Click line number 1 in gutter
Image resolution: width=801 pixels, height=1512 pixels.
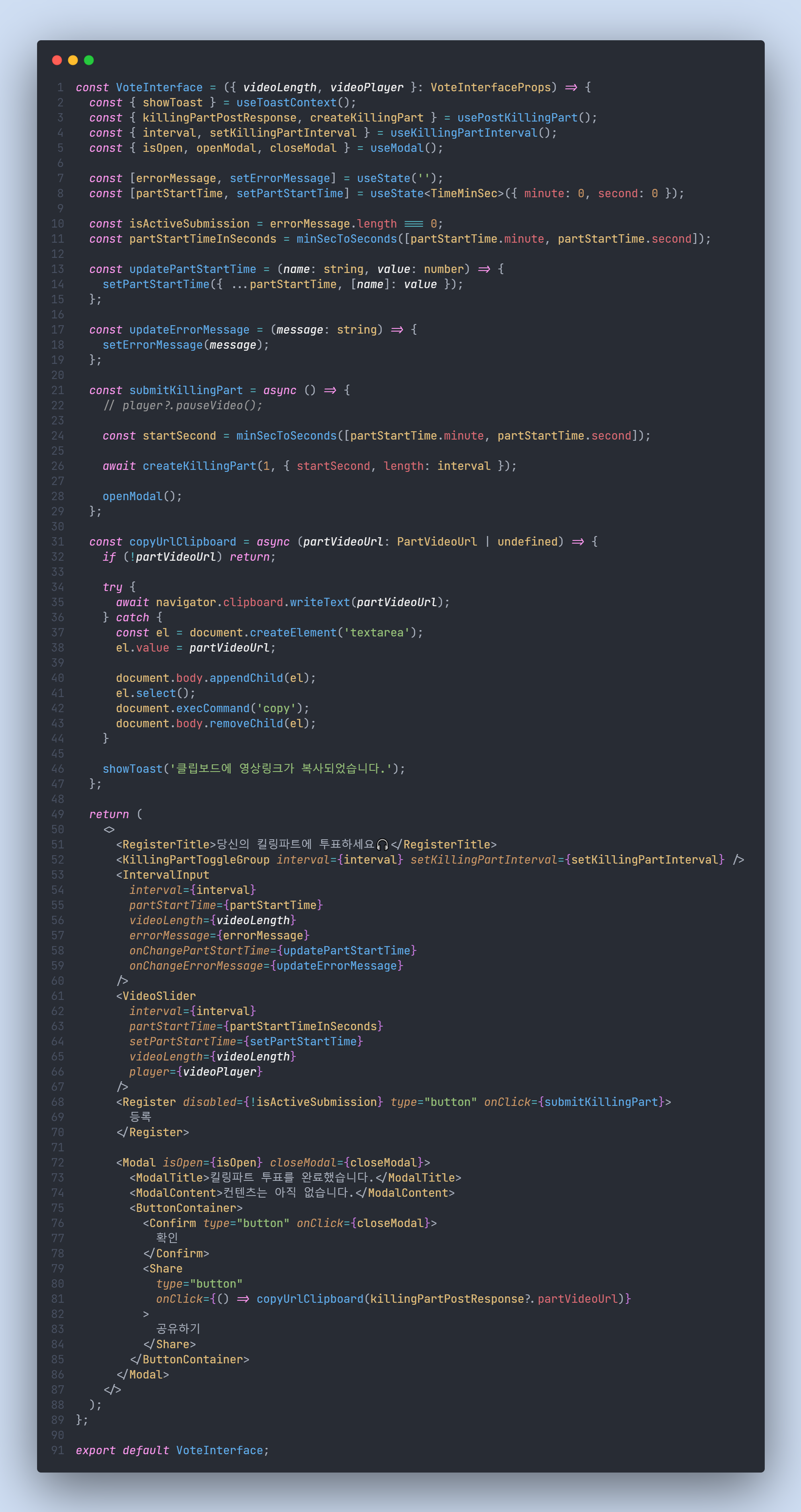click(x=60, y=87)
